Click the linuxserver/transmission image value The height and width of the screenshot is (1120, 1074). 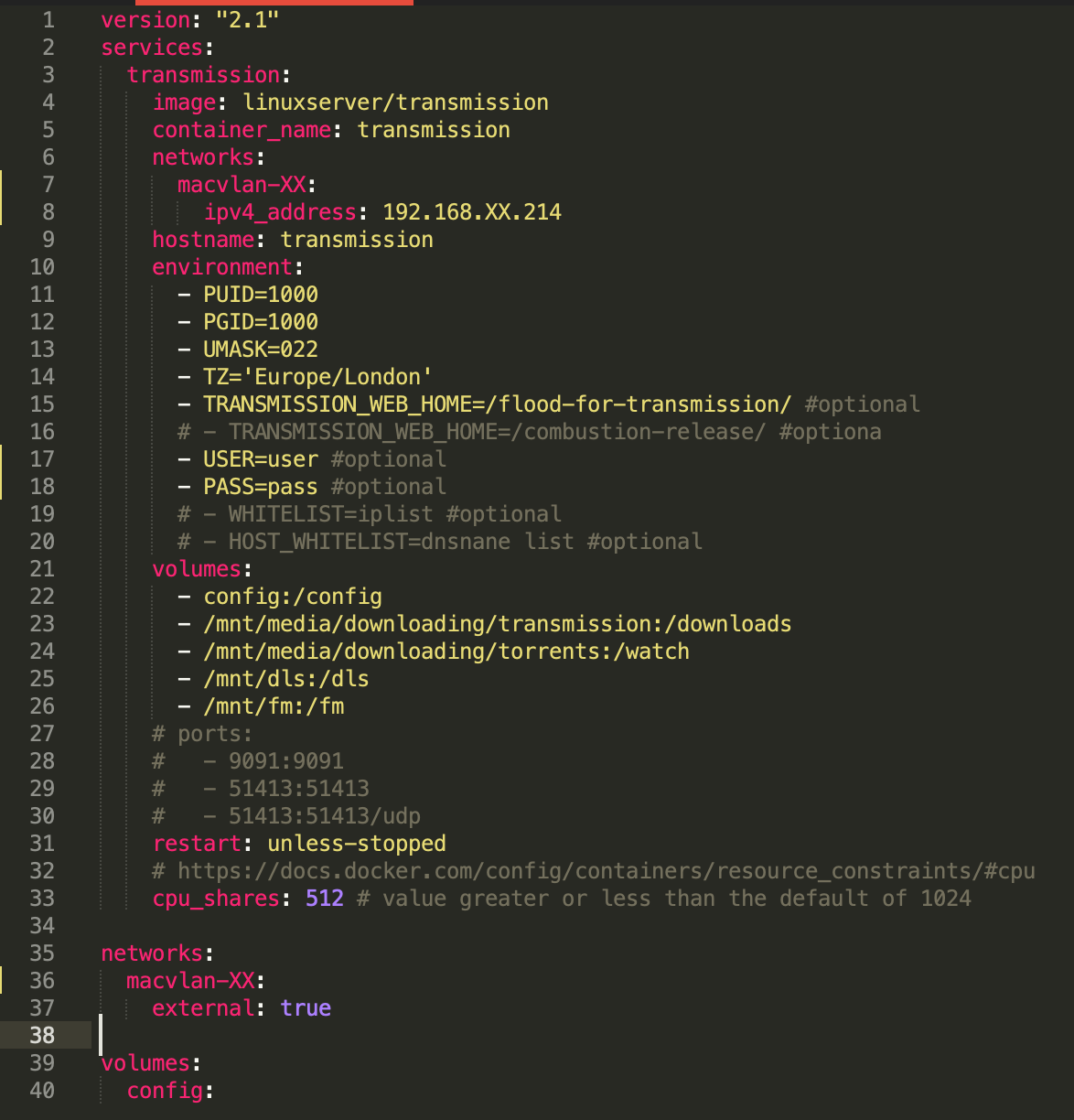pos(395,102)
